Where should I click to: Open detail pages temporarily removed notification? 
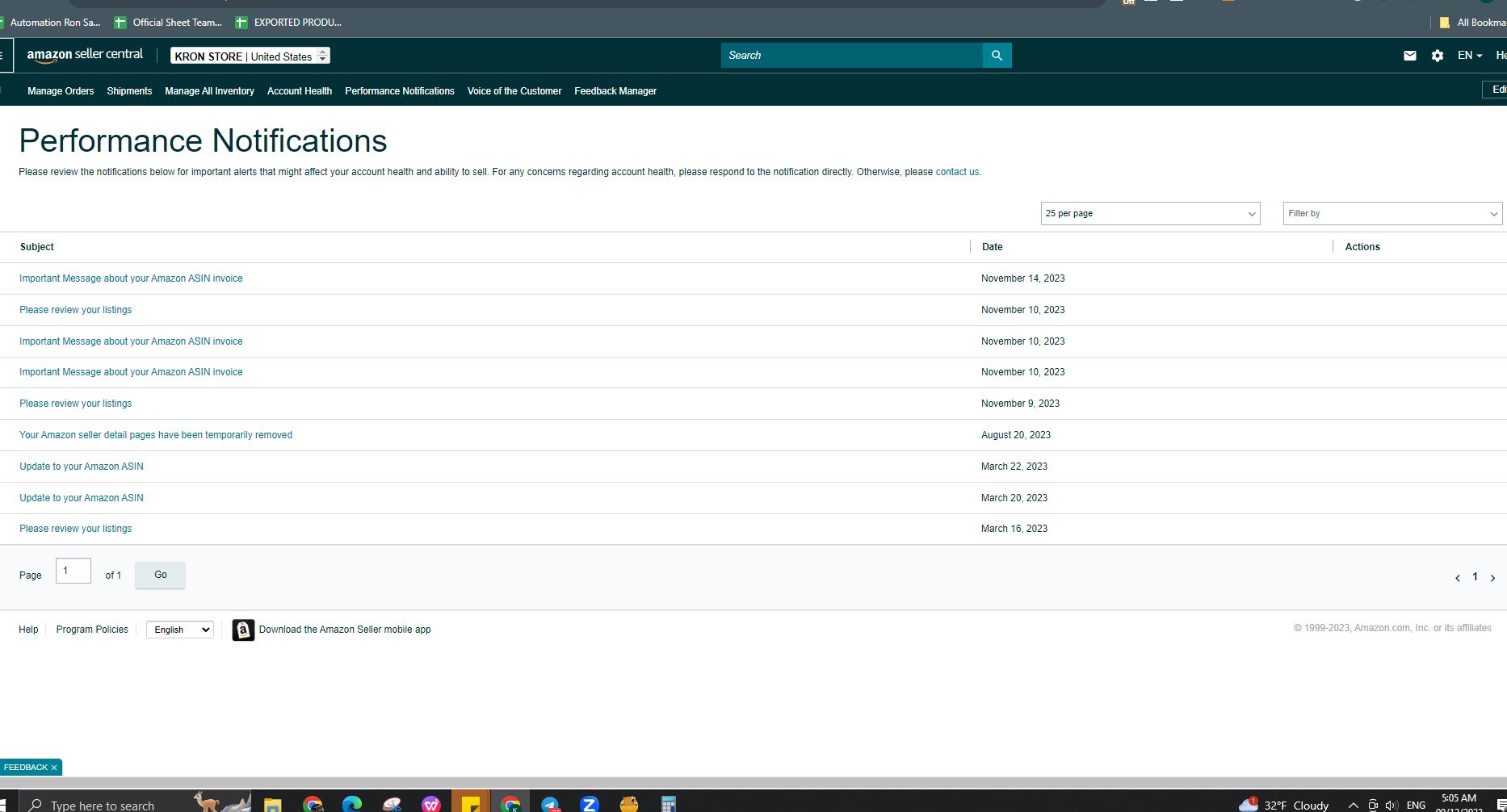(156, 435)
